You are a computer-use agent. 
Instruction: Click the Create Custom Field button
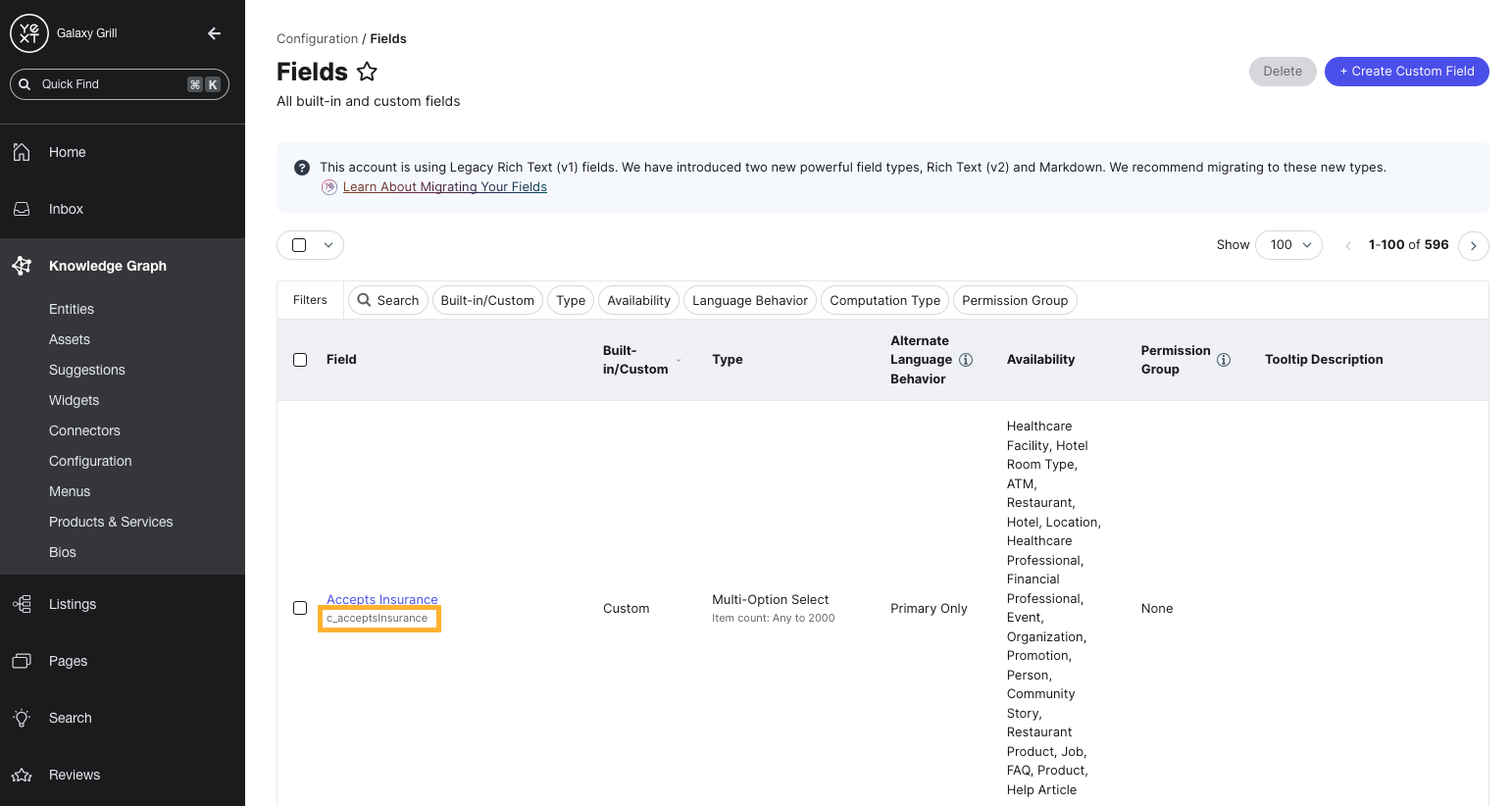1406,71
